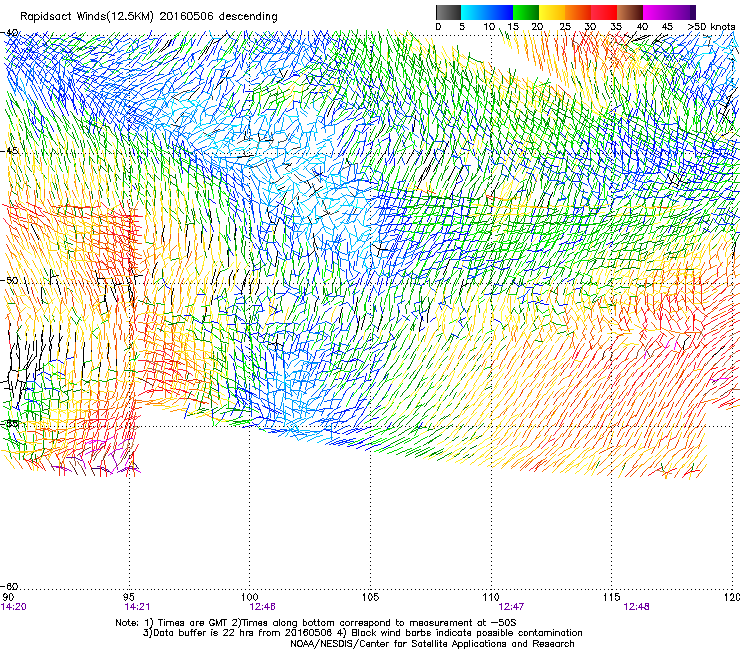Viewport: 740px width, 650px height.
Task: Click the legend scale label 25
Action: click(x=565, y=27)
